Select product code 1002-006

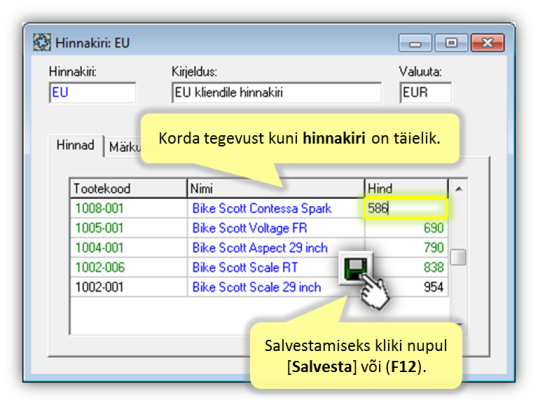pyautogui.click(x=100, y=267)
